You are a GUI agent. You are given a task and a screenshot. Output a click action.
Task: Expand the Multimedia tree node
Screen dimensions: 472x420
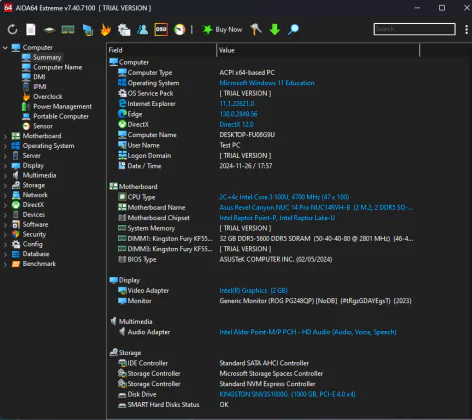tap(5, 175)
